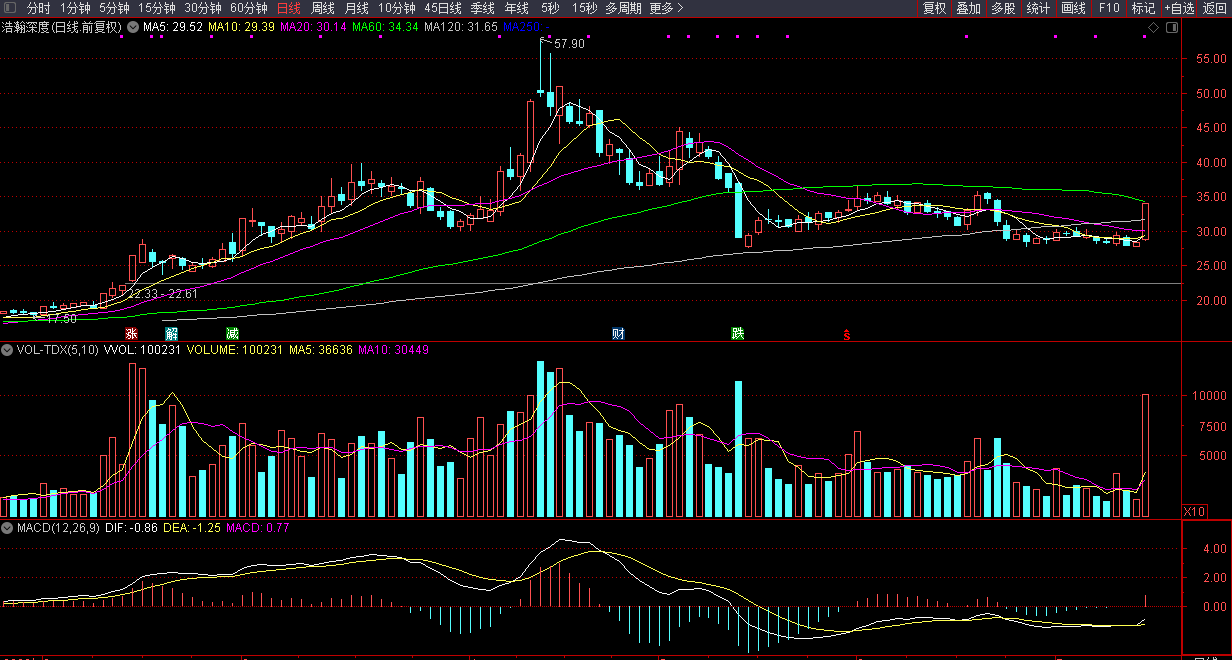Open VOL-TDX indicator dropdown arrow
This screenshot has width=1232, height=660.
[7, 350]
